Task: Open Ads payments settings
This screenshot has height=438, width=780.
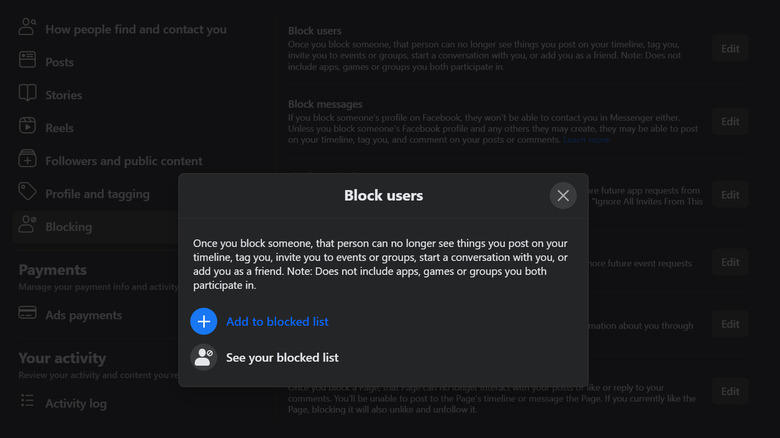Action: [83, 315]
